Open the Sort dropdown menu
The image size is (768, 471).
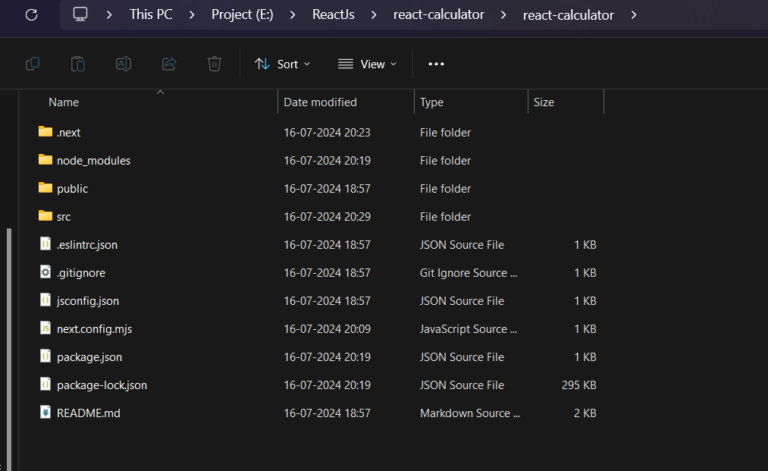pos(283,64)
